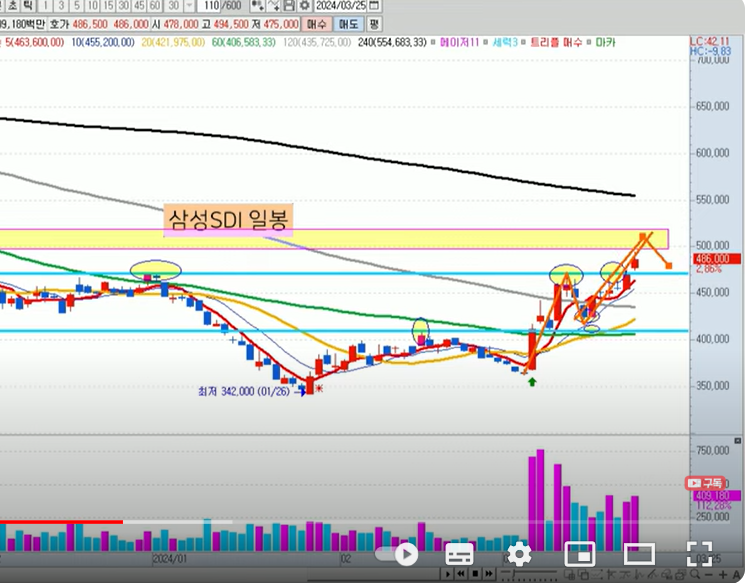Click the date field showing 2024/03/25
747x583 pixels.
(341, 5)
